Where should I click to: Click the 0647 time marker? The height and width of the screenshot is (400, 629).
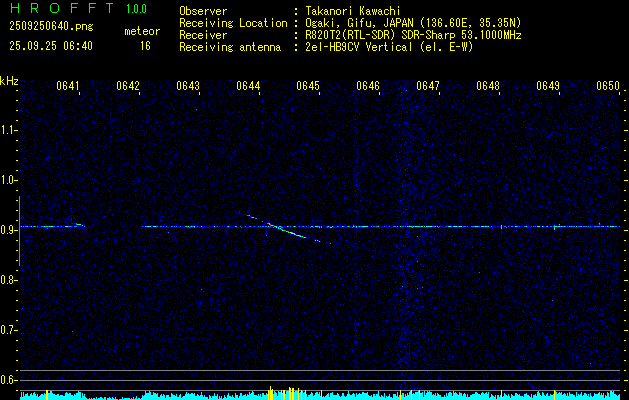click(428, 86)
